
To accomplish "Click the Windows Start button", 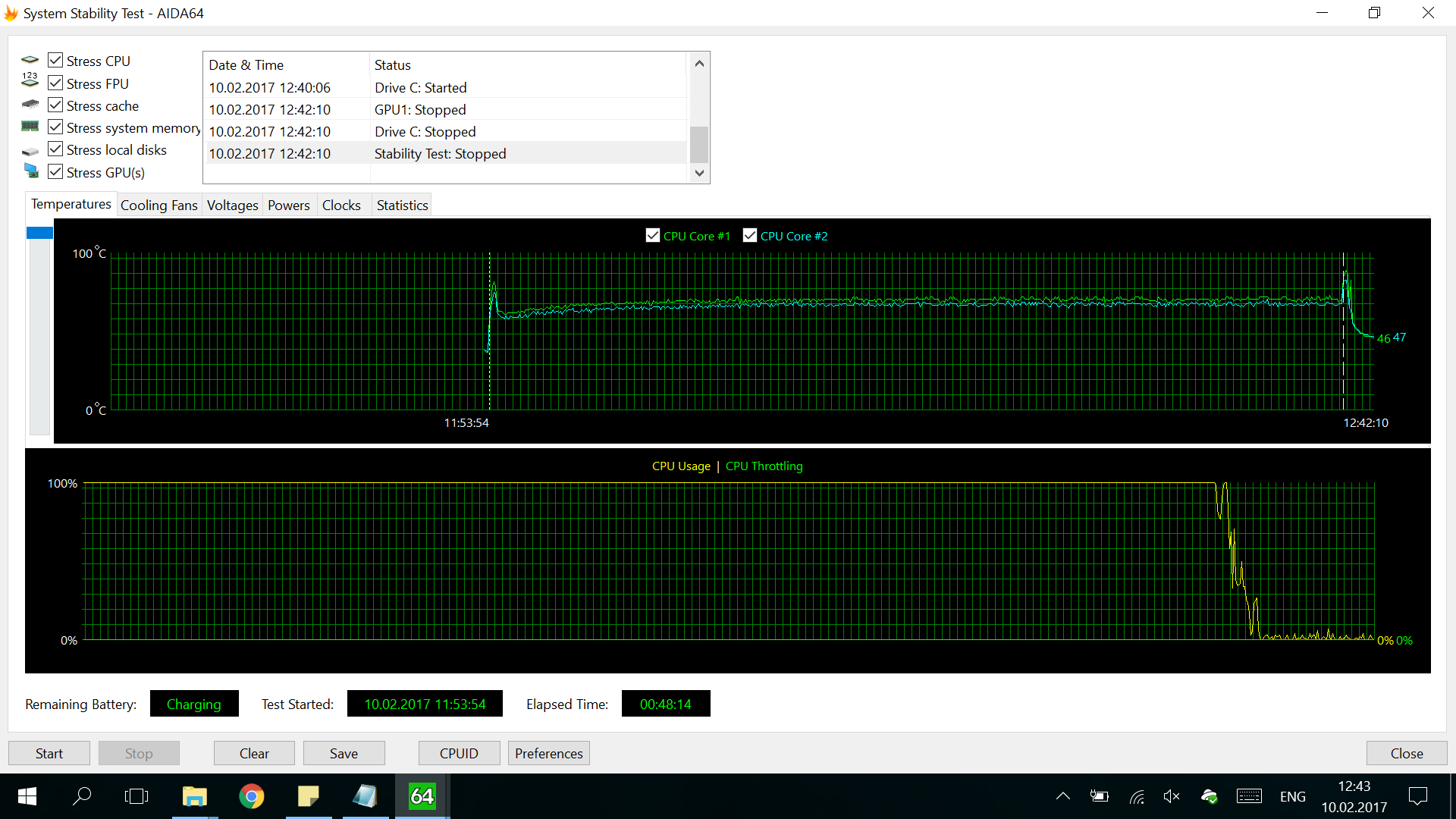I will click(27, 796).
